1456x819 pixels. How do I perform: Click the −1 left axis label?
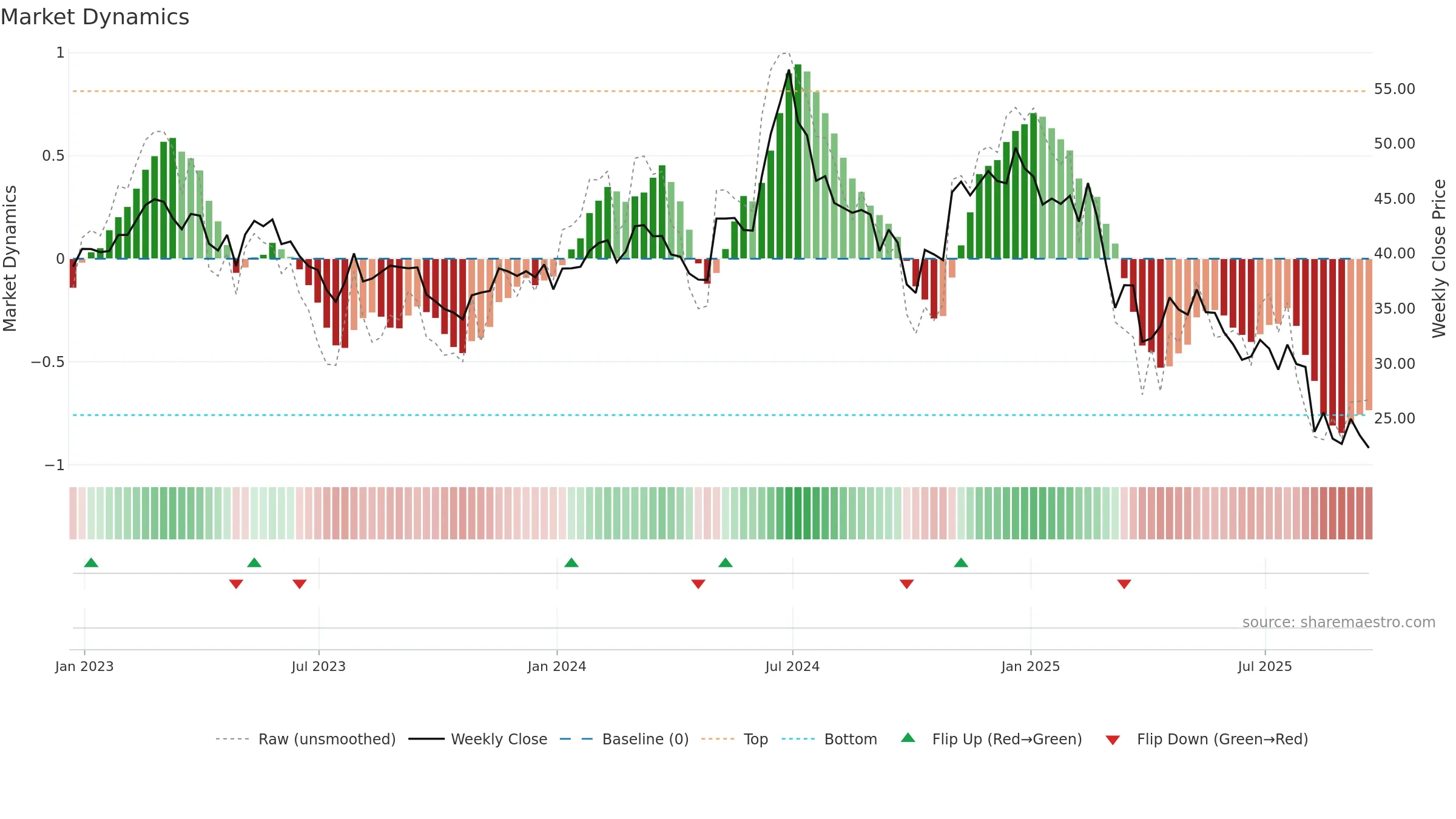point(54,465)
